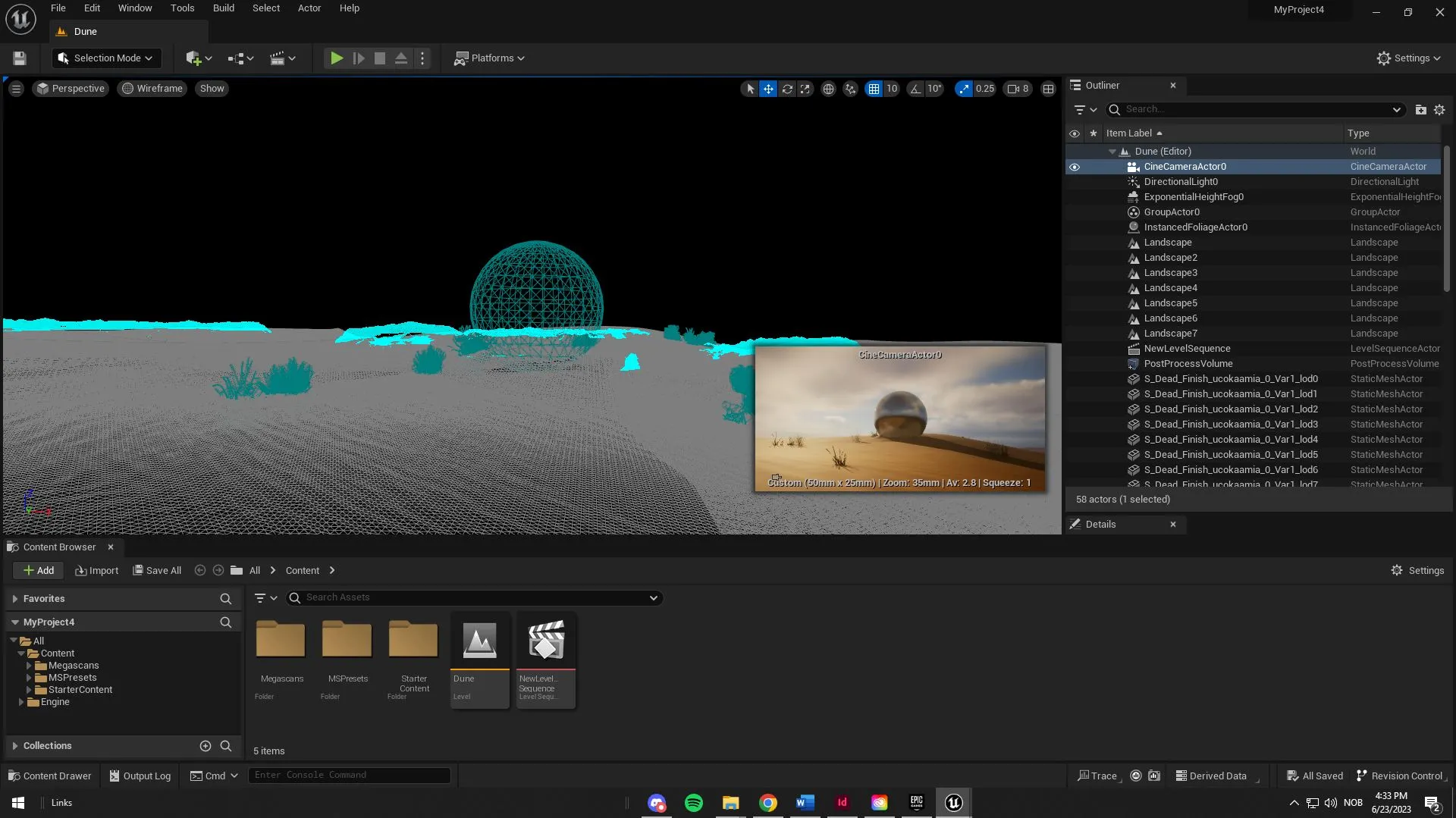Open scale snap value 0.25
The width and height of the screenshot is (1456, 818).
click(x=985, y=89)
